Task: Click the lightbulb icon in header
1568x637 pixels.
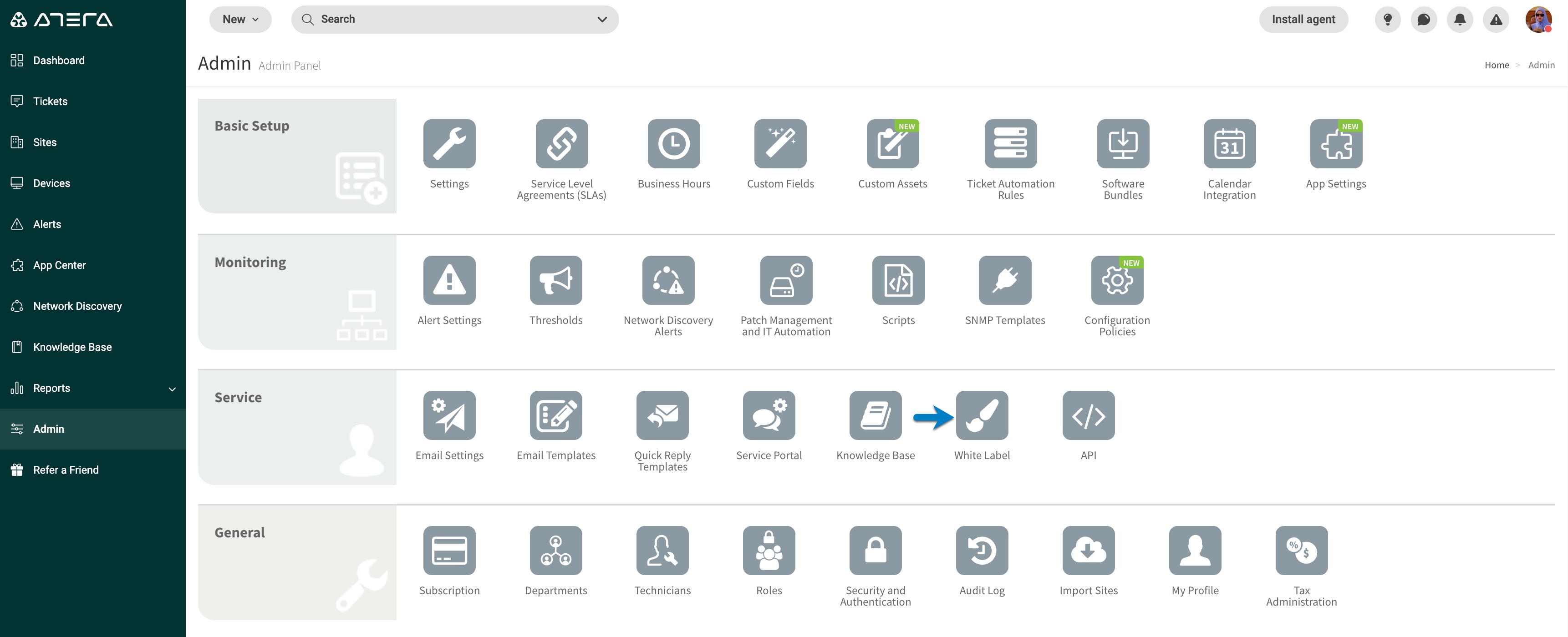Action: coord(1387,20)
